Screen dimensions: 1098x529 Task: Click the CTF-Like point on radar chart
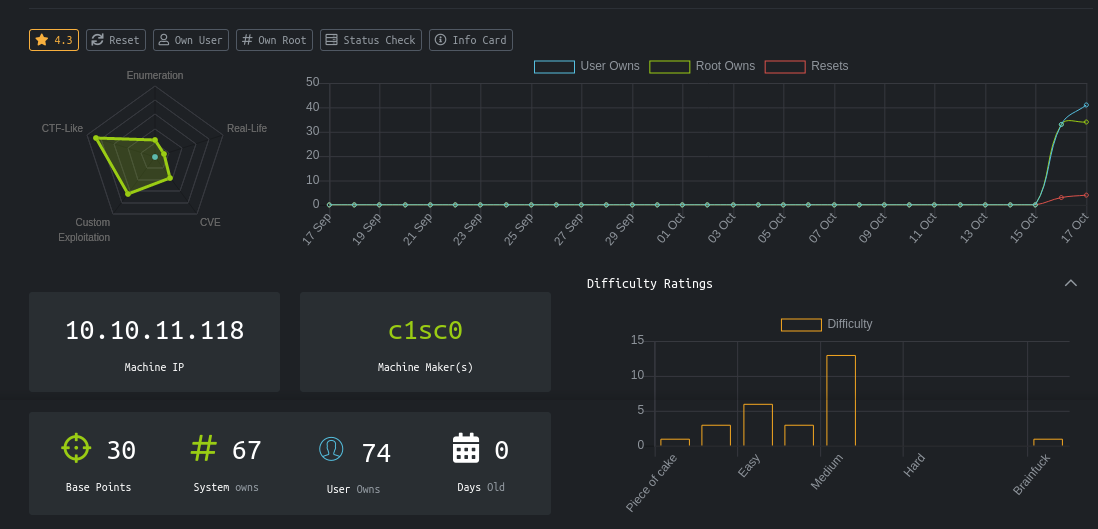coord(96,138)
